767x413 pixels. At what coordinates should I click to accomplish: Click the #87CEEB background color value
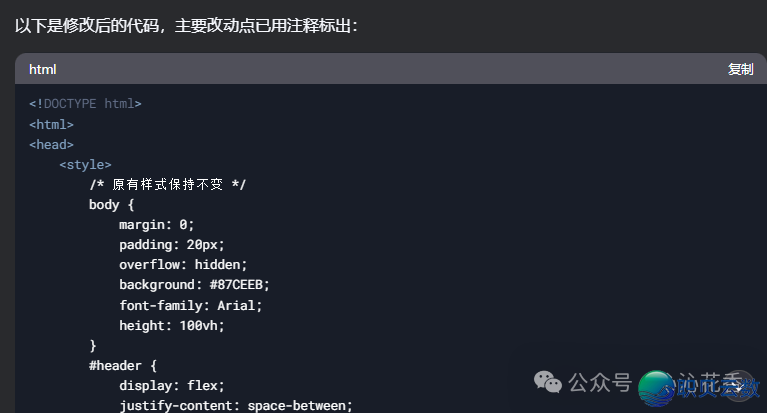[x=236, y=285]
